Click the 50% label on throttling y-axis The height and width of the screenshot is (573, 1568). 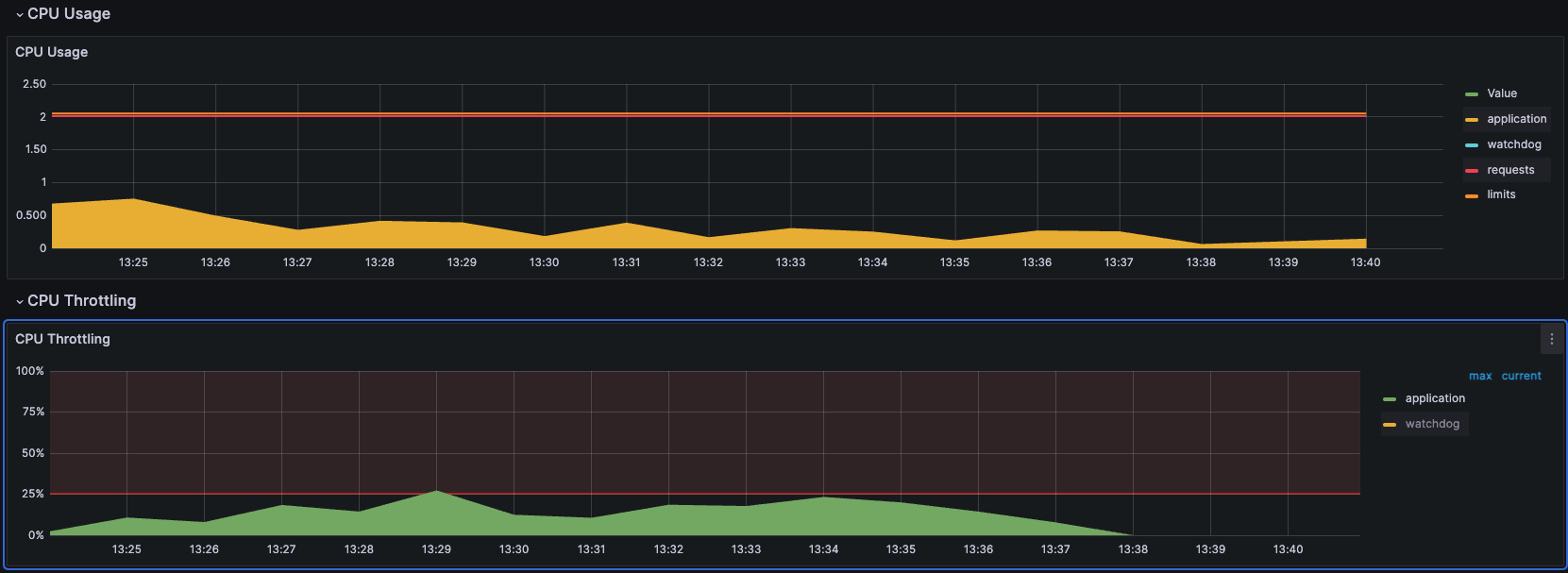tap(33, 453)
